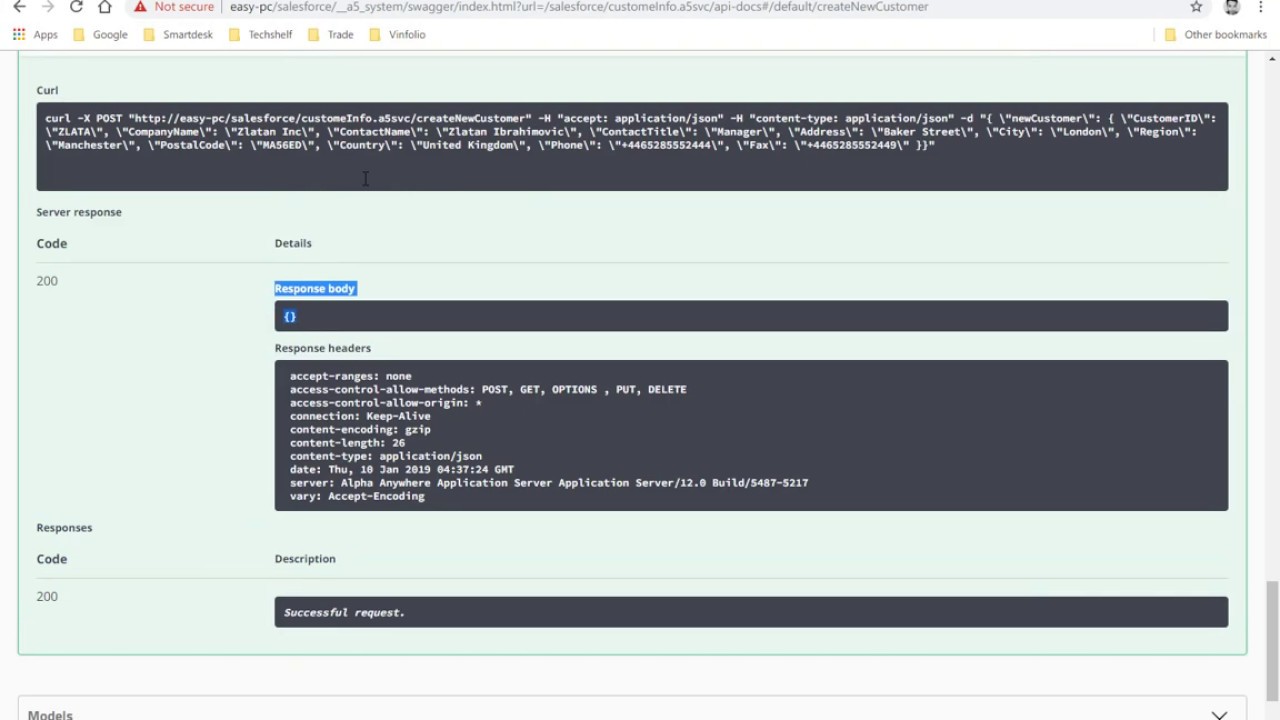This screenshot has height=720, width=1280.
Task: Click the access-control-allow-origin header line
Action: click(x=386, y=403)
